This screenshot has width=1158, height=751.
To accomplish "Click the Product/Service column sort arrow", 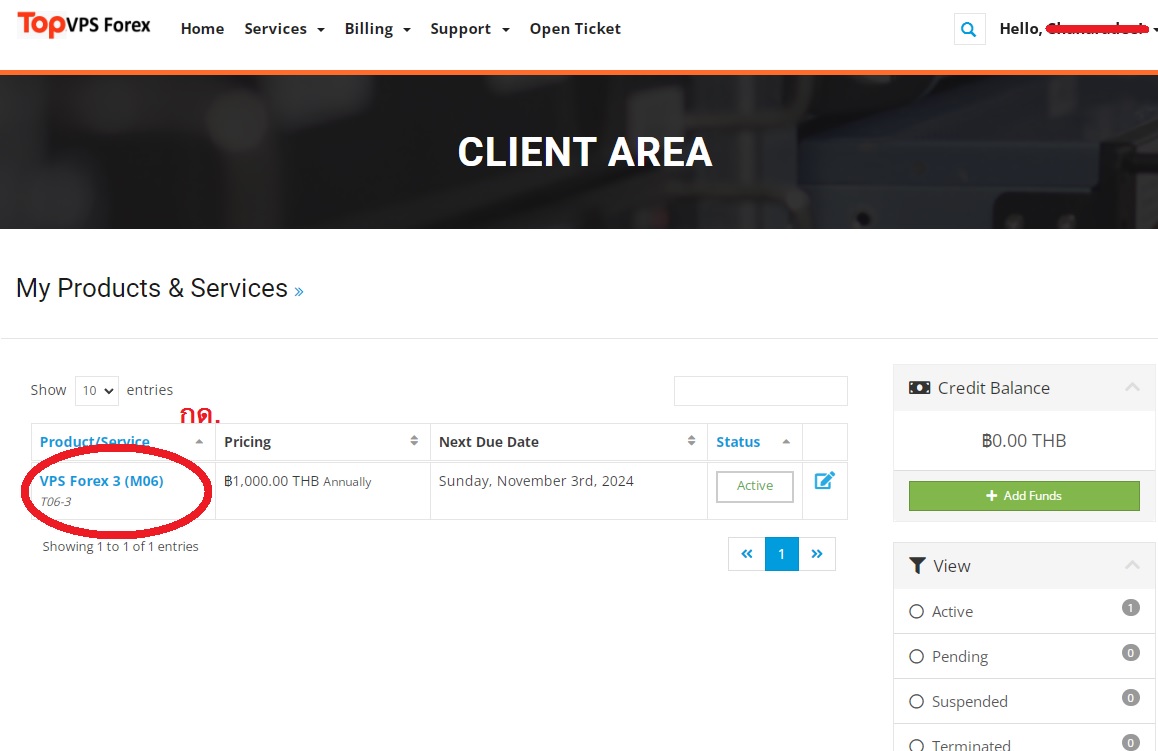I will coord(199,442).
